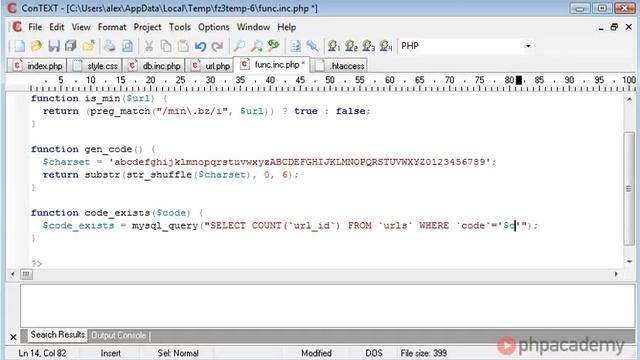Open the Edit menu
640x360 pixels.
57,27
